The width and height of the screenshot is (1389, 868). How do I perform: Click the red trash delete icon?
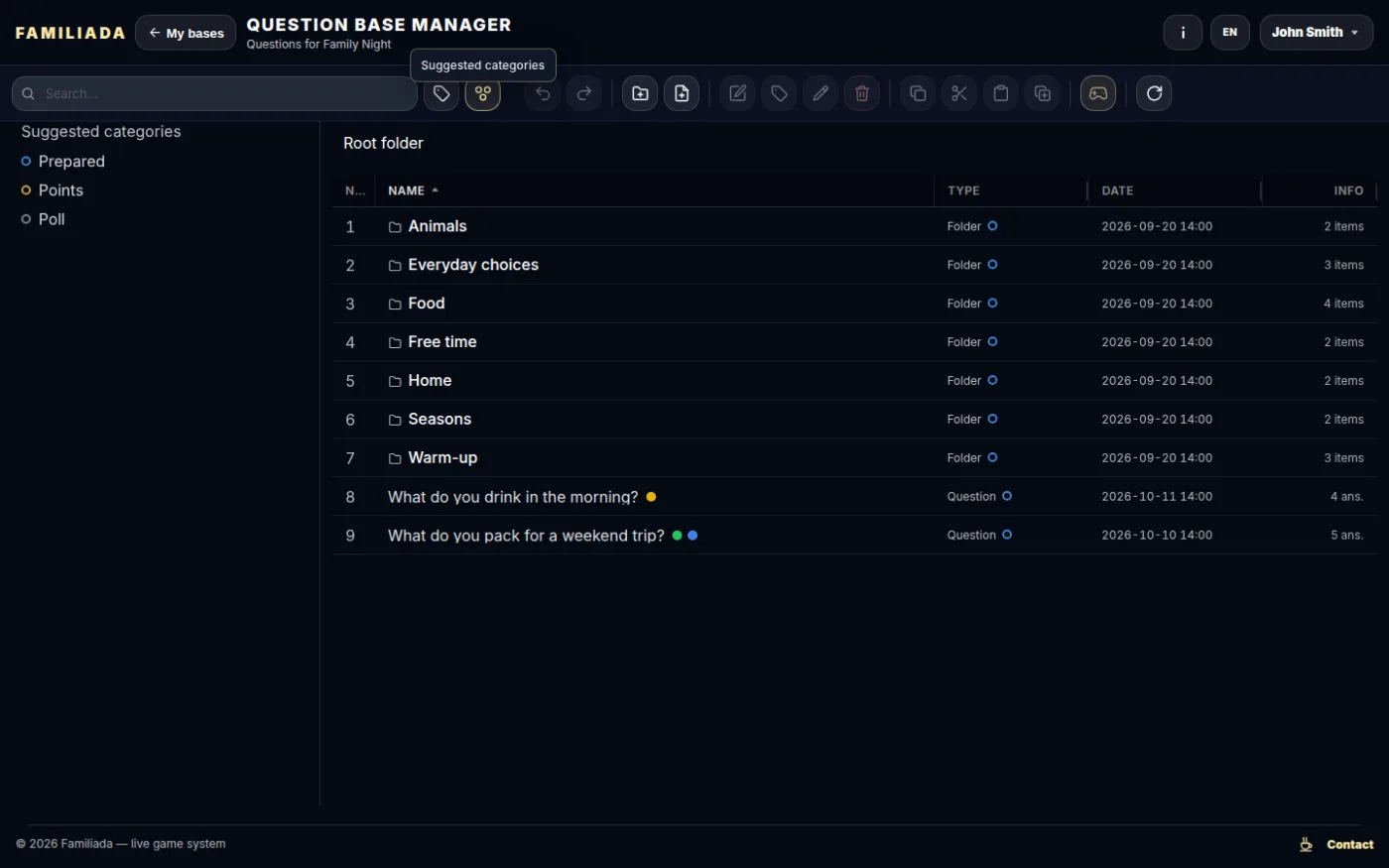point(862,93)
